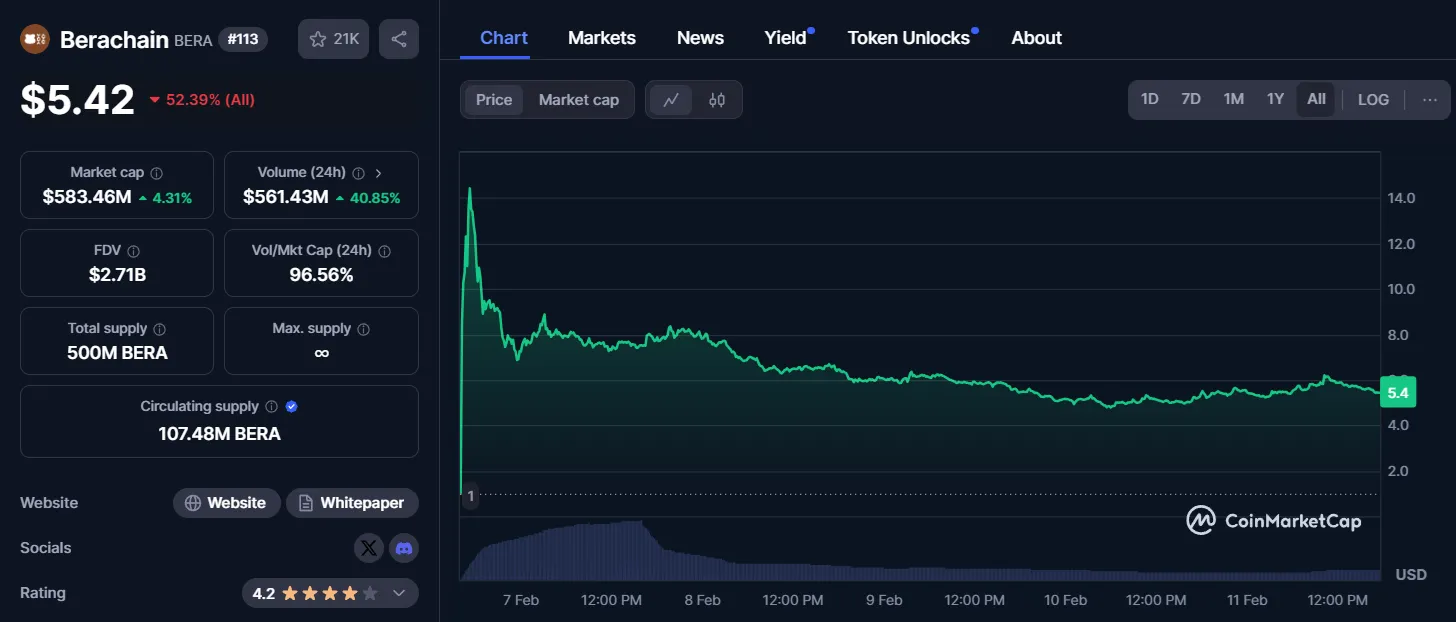The width and height of the screenshot is (1456, 622).
Task: Open the Whitepaper link button
Action: 352,503
